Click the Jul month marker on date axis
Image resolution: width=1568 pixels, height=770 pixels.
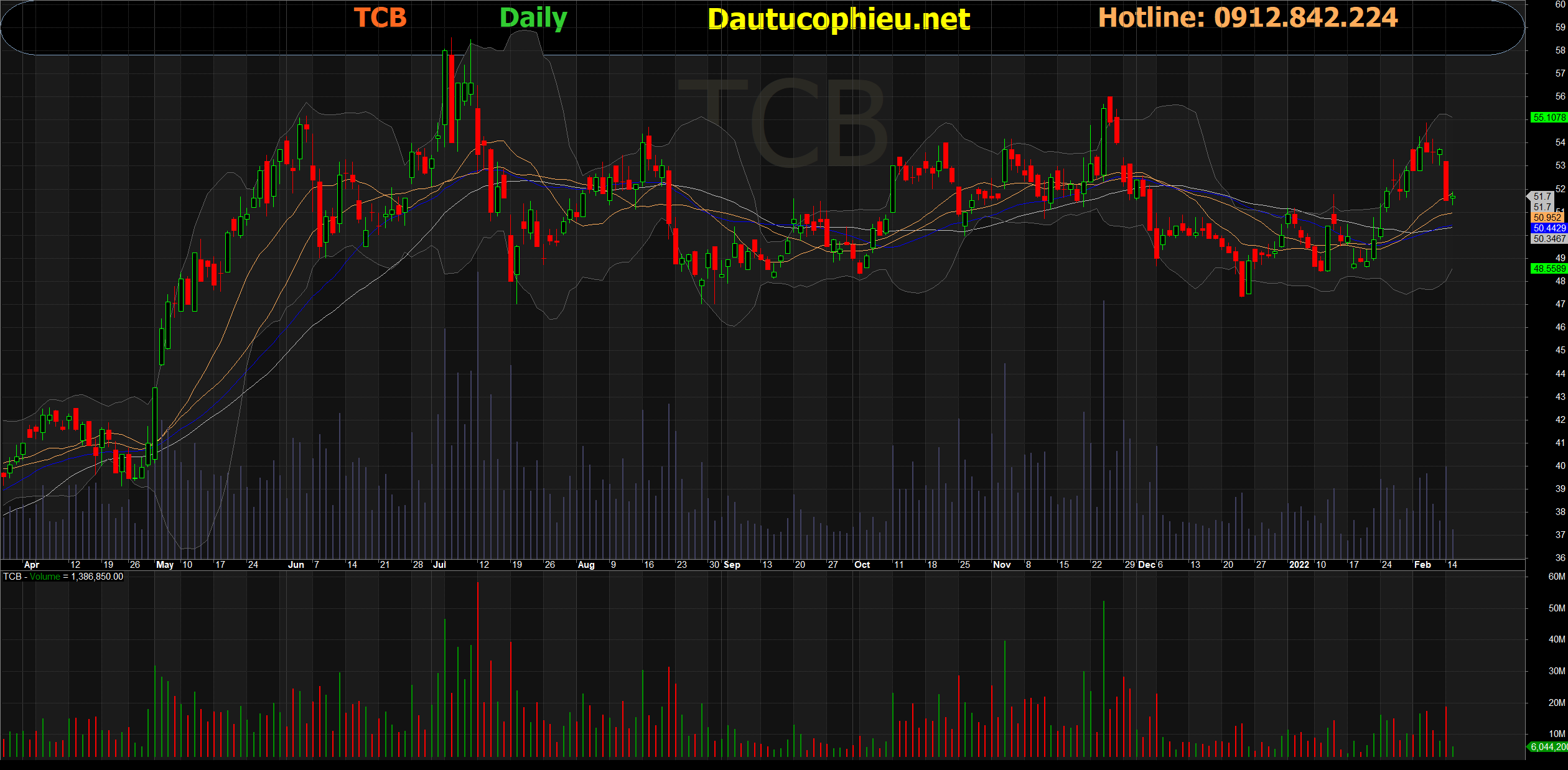click(439, 565)
